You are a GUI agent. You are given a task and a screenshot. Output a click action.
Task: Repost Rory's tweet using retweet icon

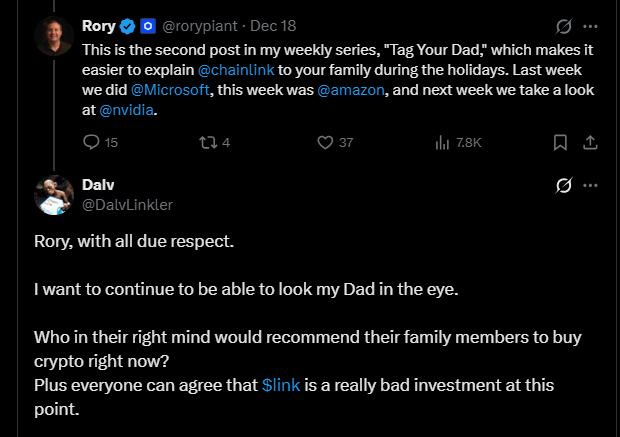tap(208, 142)
